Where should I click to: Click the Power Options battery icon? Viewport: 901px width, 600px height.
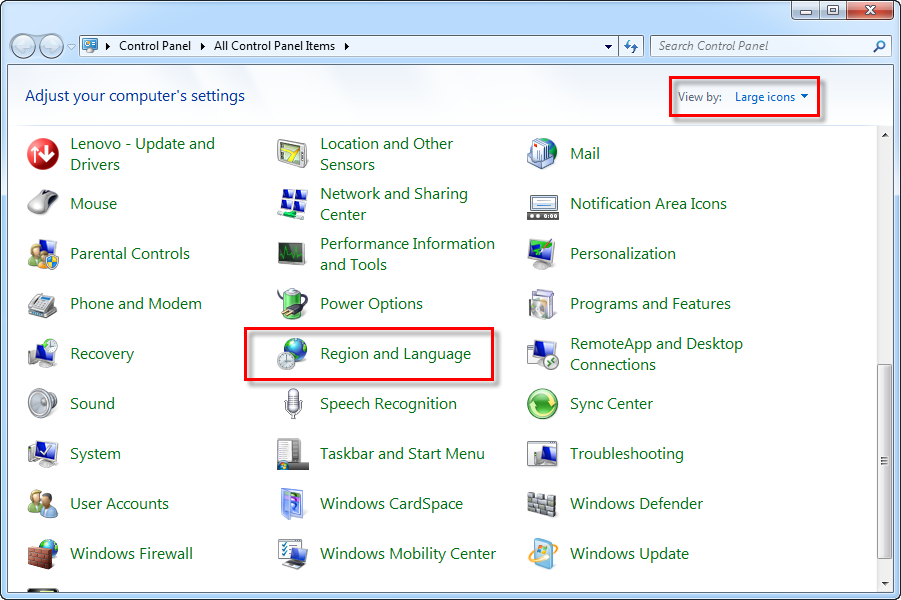(x=292, y=304)
